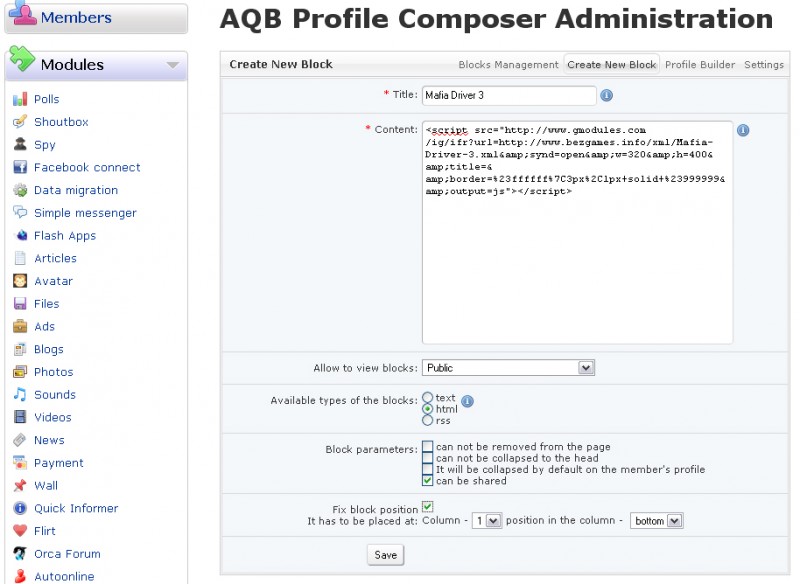Image resolution: width=800 pixels, height=584 pixels.
Task: Click the Photos icon
Action: [20, 372]
